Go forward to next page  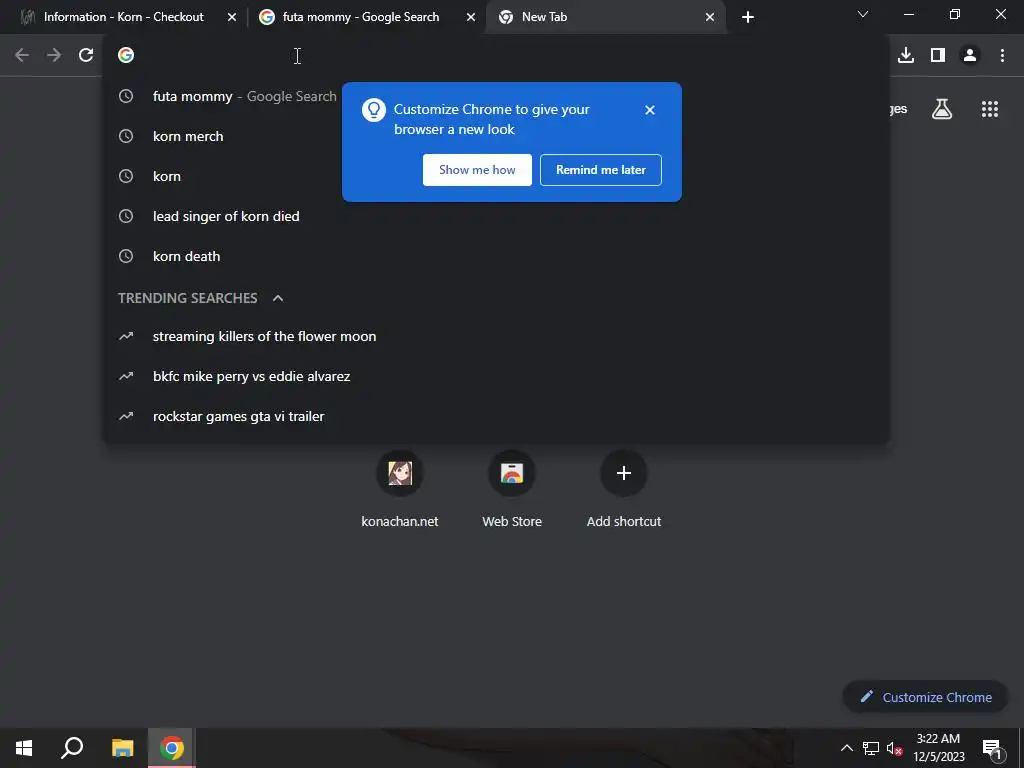point(54,56)
